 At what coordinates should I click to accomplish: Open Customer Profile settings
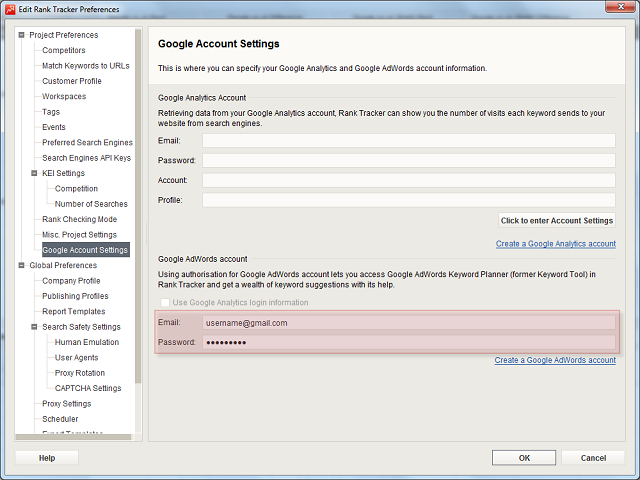click(72, 81)
